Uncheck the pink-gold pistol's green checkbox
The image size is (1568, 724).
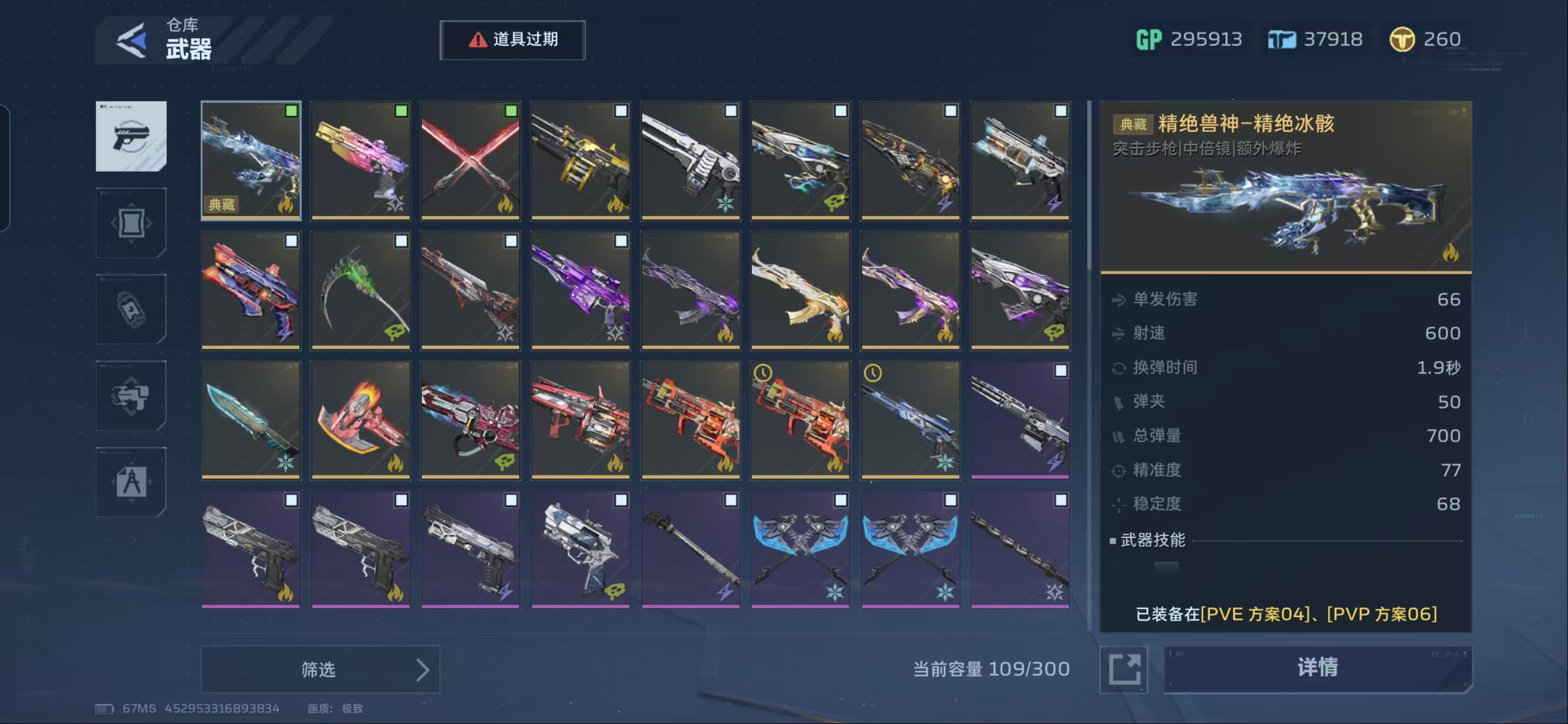tap(401, 111)
